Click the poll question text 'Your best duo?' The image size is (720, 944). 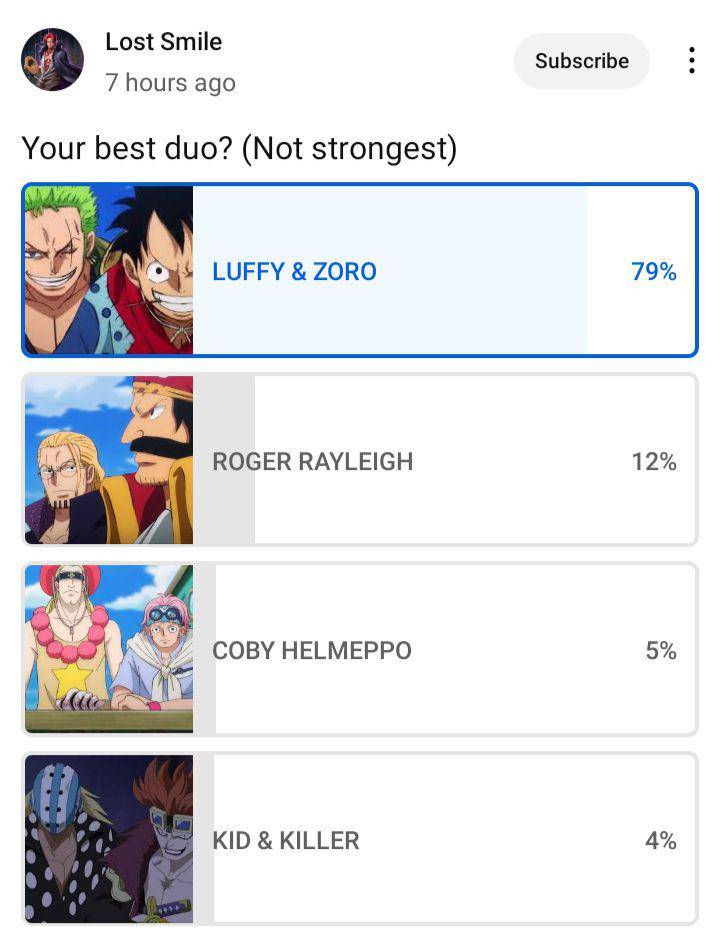pos(127,148)
